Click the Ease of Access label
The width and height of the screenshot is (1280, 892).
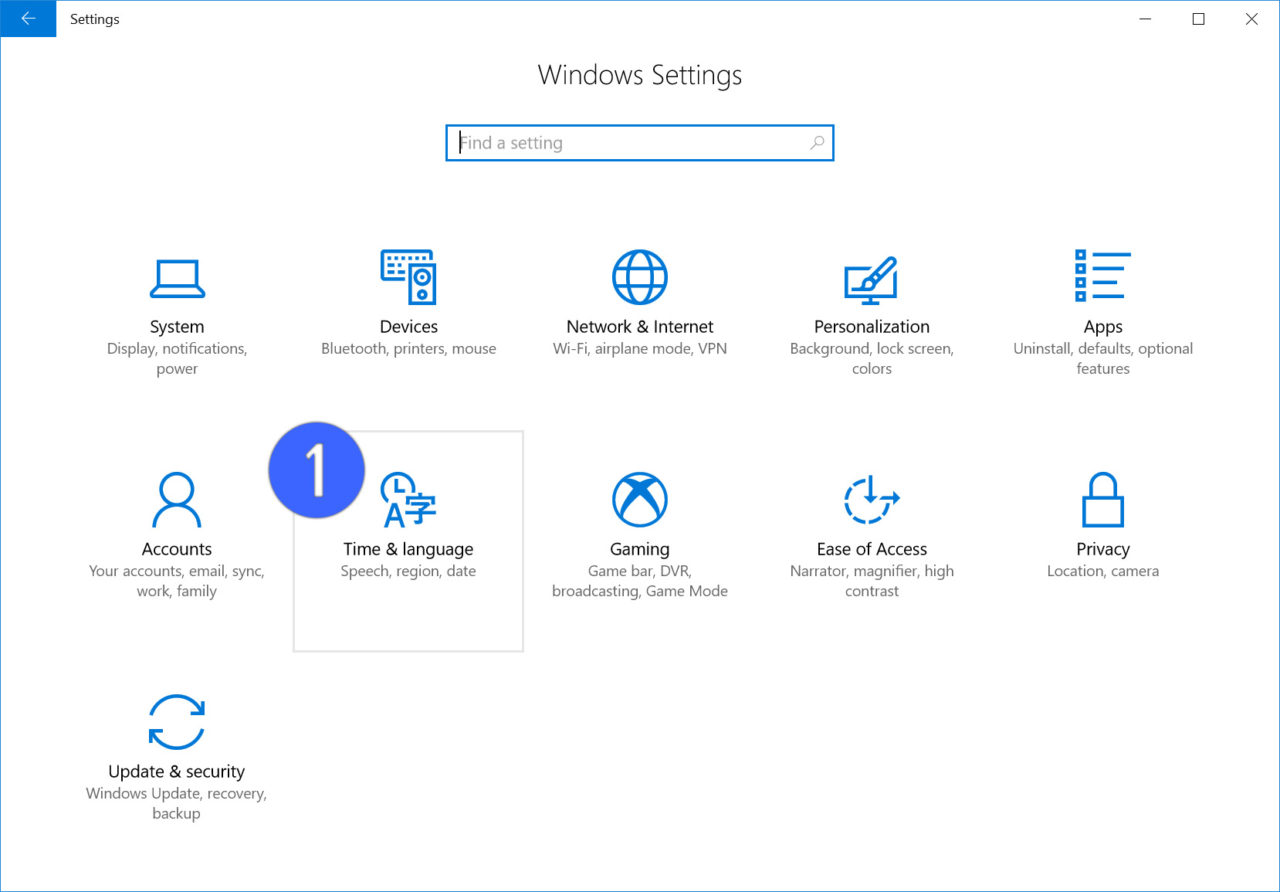pos(872,549)
